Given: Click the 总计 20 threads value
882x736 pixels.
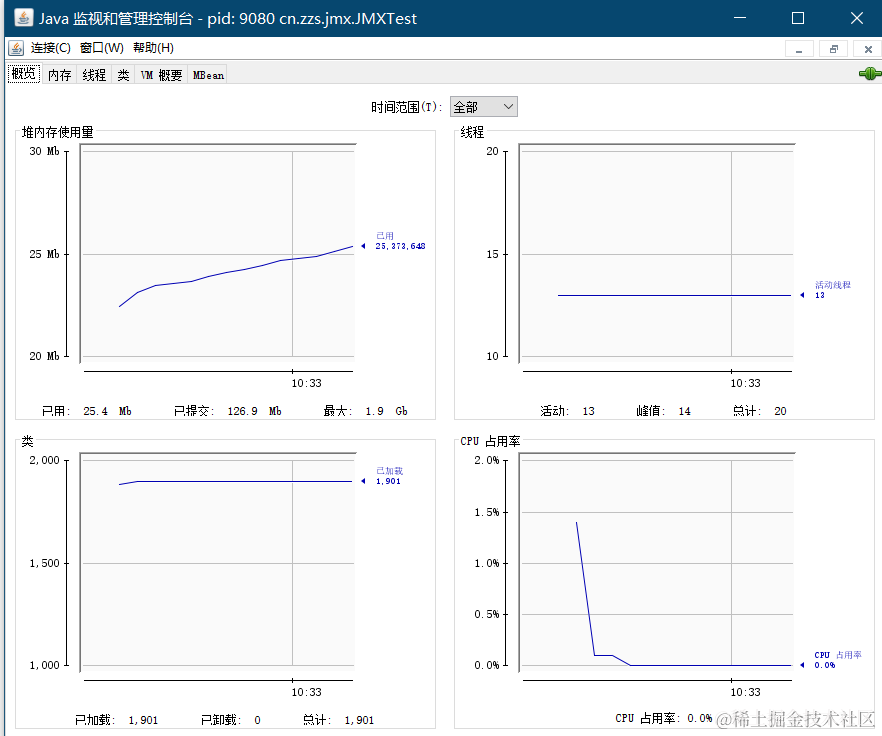Looking at the screenshot, I should 759,411.
